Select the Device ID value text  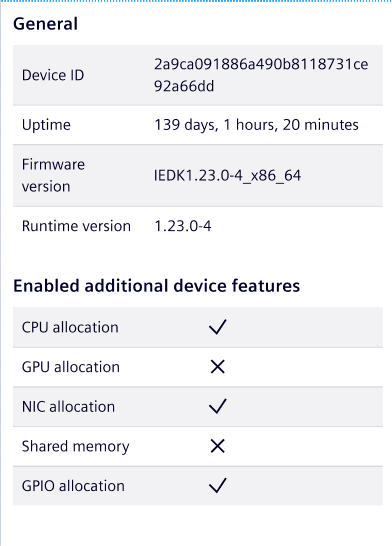[x=261, y=75]
